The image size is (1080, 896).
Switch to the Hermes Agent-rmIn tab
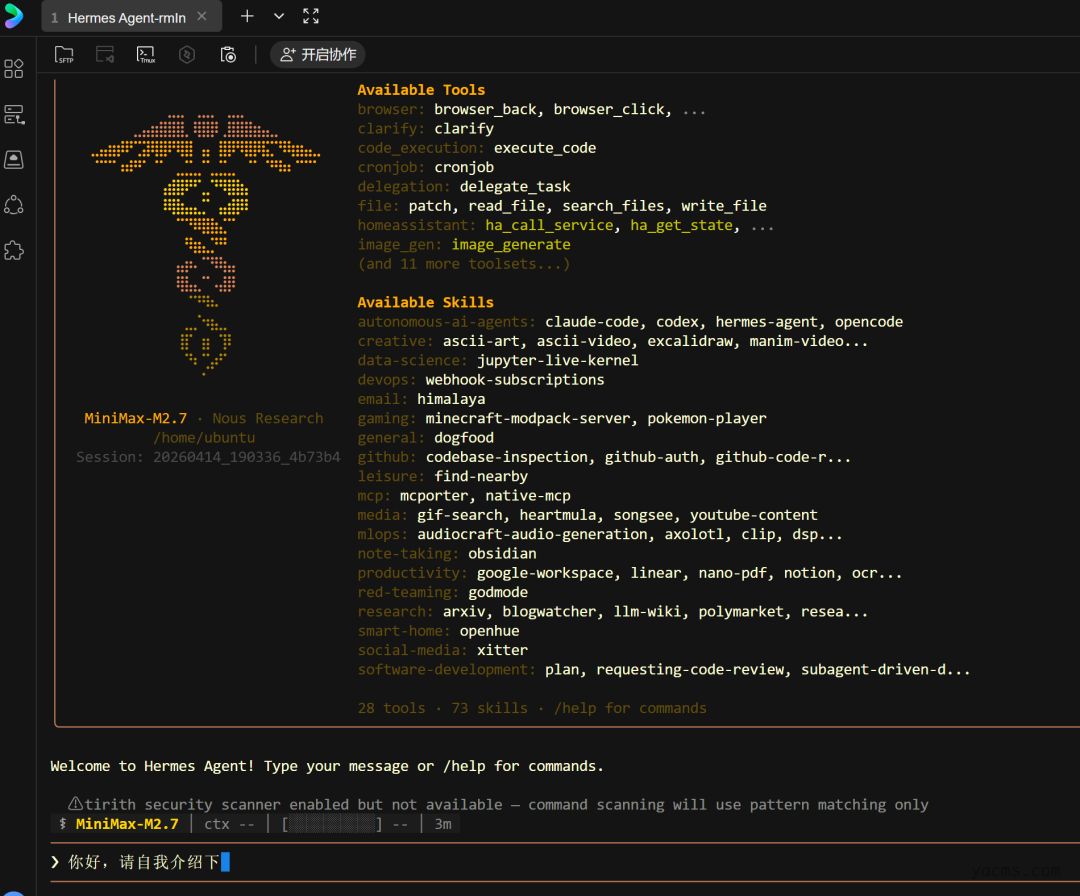126,18
